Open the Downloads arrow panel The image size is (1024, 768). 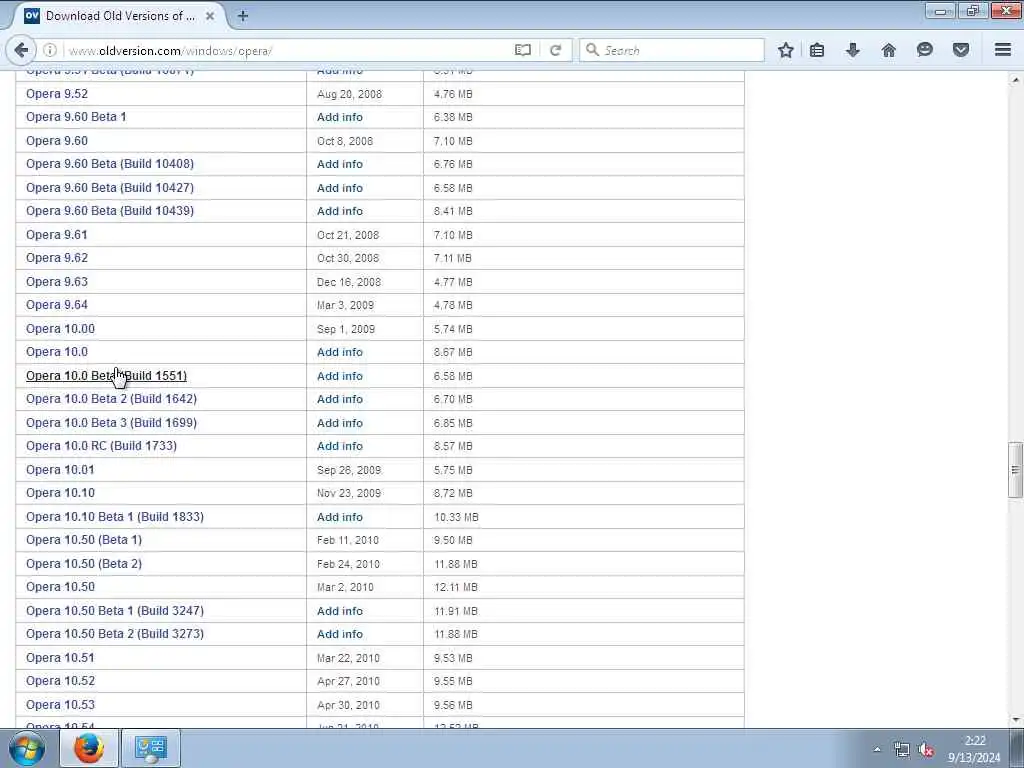852,50
